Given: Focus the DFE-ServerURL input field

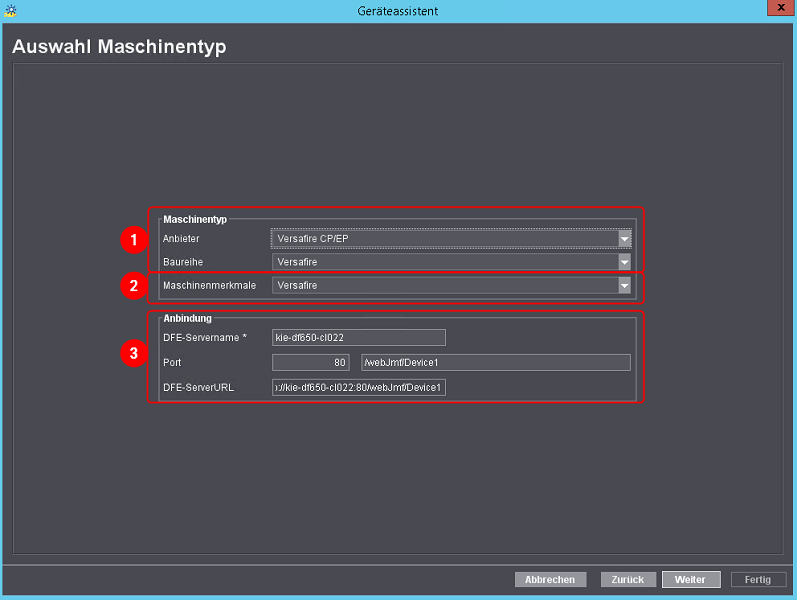Looking at the screenshot, I should (358, 387).
